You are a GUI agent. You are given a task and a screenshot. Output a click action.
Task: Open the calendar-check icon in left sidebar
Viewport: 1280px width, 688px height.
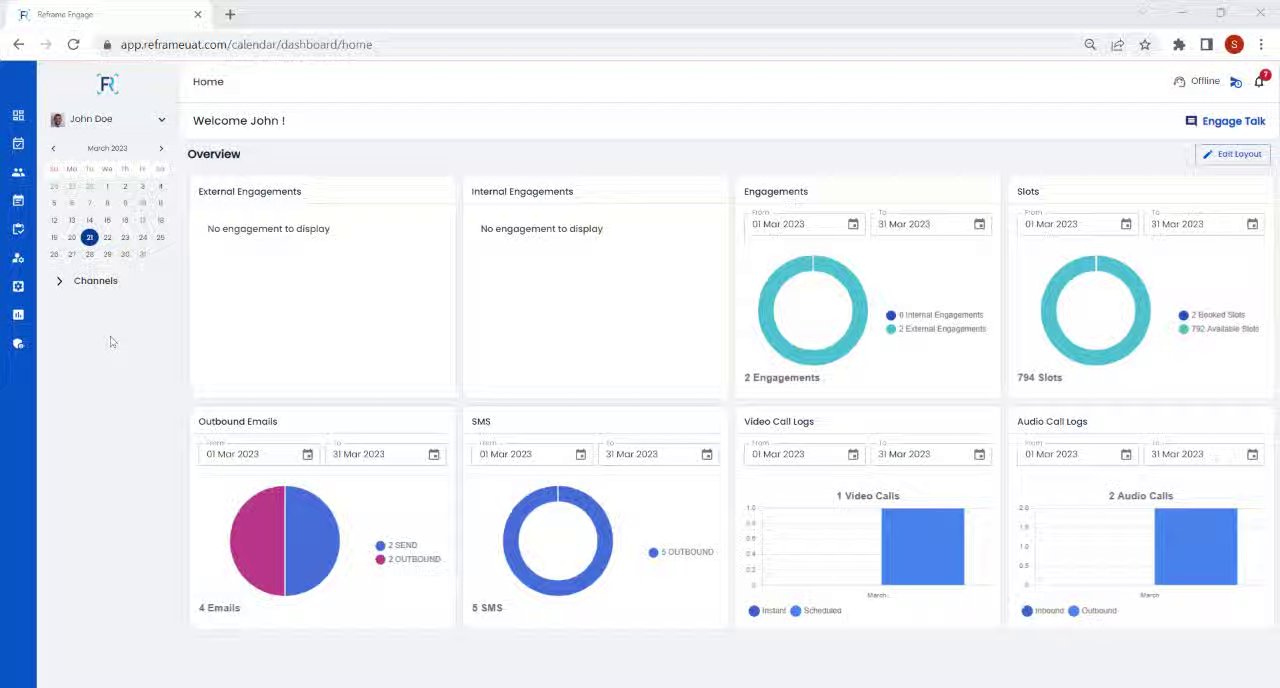[18, 144]
